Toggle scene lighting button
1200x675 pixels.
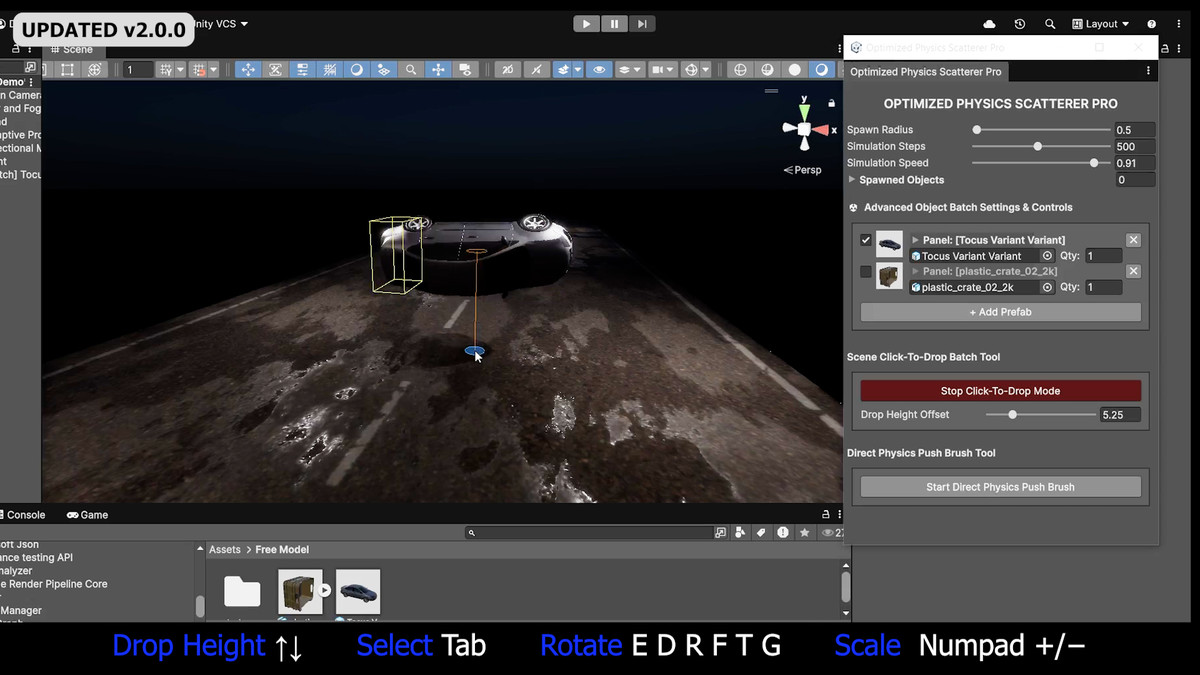coord(537,69)
